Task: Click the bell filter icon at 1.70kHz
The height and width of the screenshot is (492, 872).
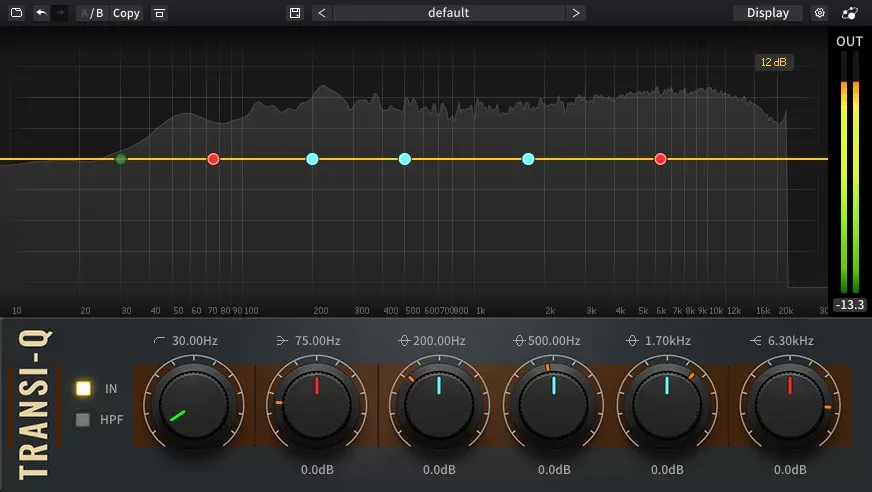Action: pos(632,340)
